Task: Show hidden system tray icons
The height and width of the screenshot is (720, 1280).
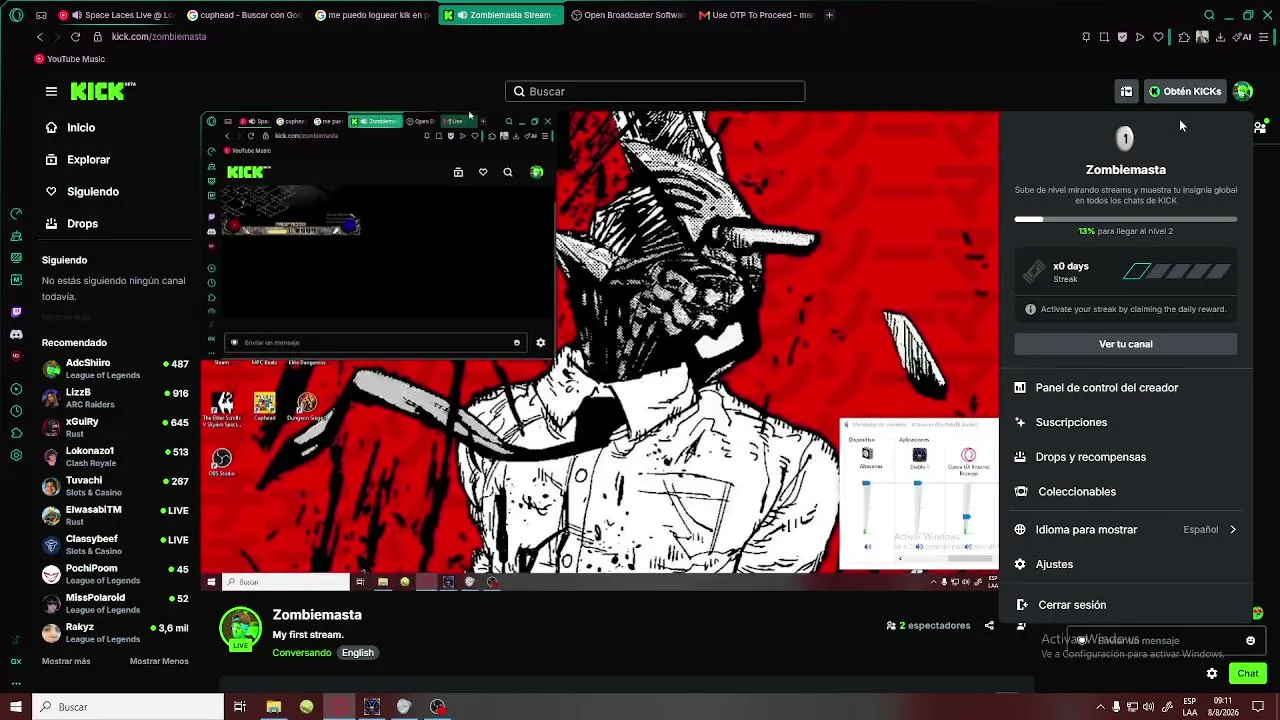Action: [1101, 707]
